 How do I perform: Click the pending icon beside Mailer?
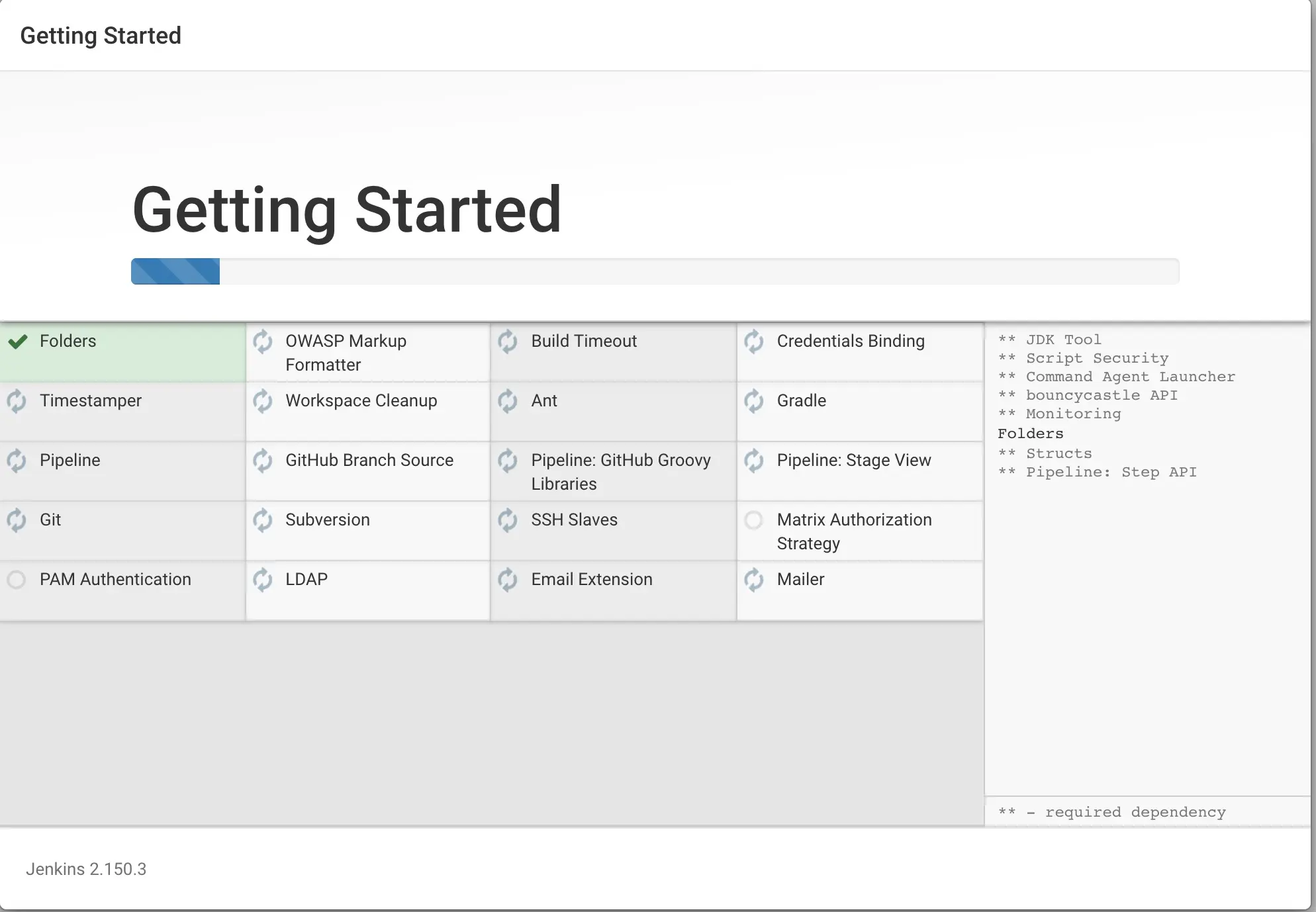(754, 580)
